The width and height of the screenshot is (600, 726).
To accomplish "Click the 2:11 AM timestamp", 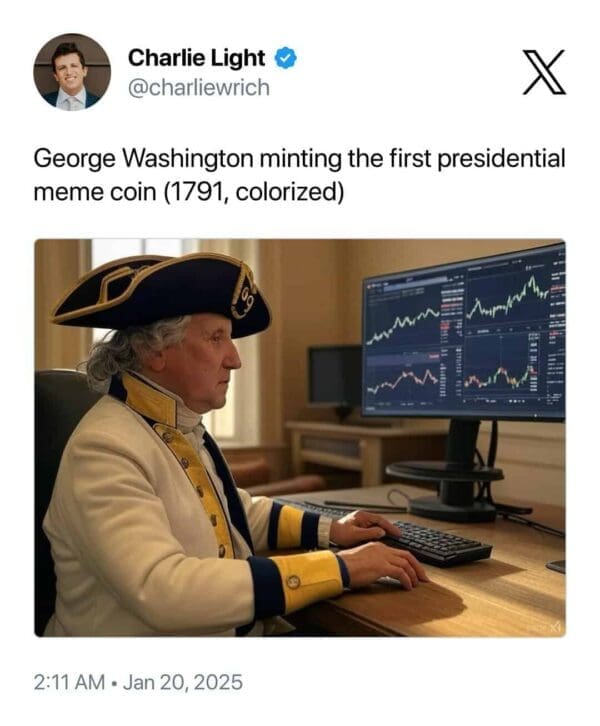I will tap(69, 682).
